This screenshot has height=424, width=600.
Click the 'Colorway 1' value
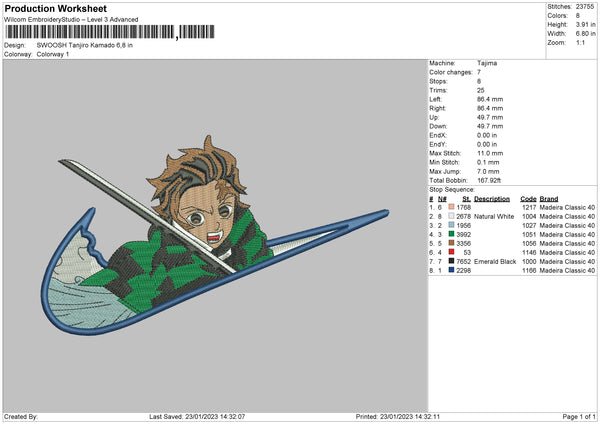53,54
